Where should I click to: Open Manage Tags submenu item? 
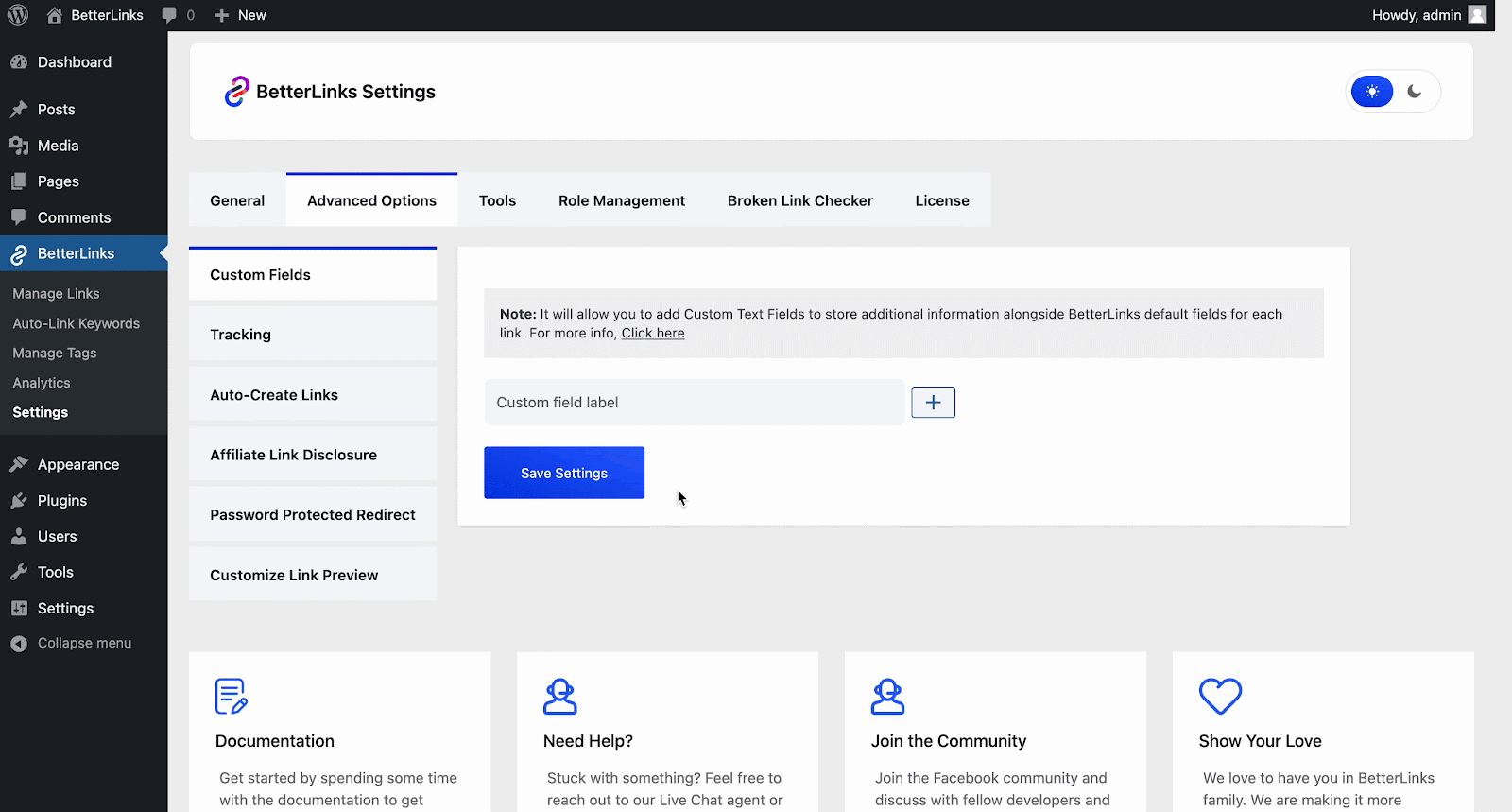point(55,353)
